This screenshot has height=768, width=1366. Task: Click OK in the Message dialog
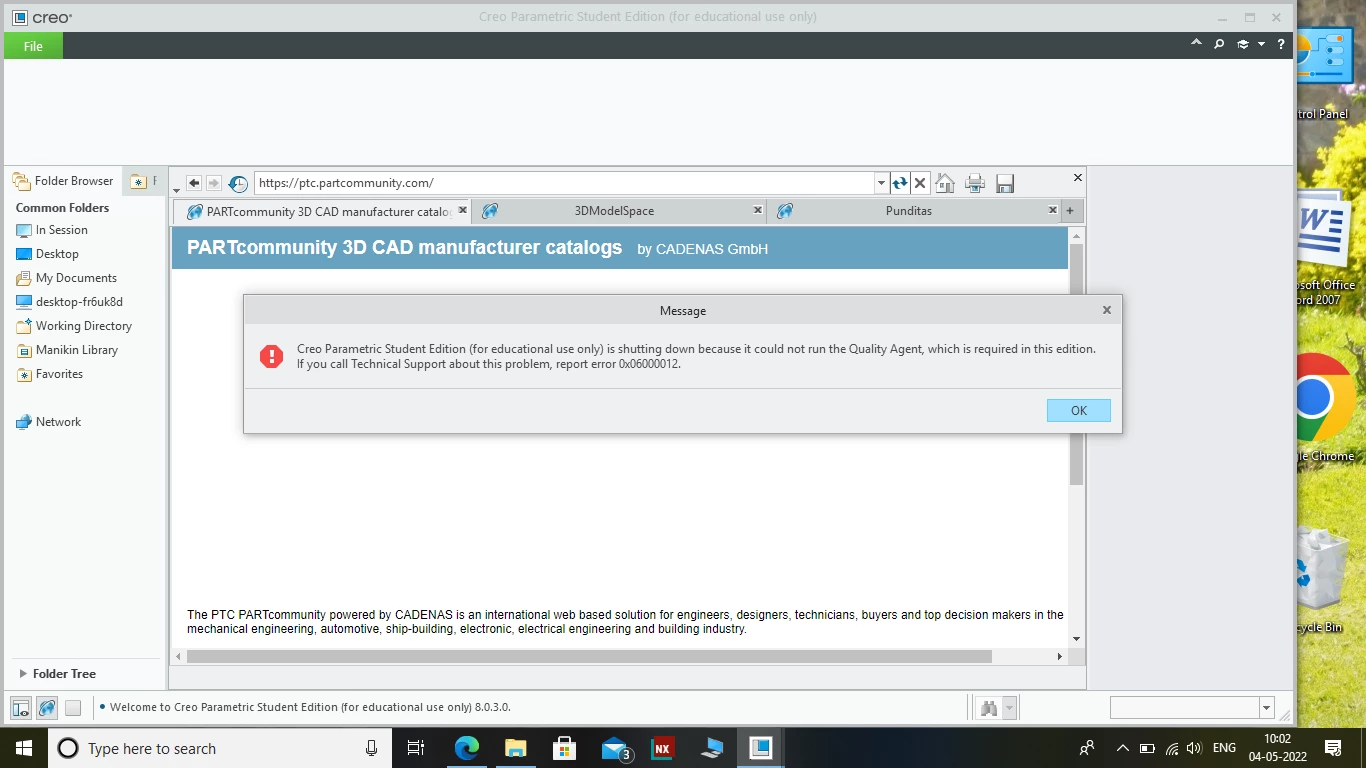click(x=1078, y=410)
